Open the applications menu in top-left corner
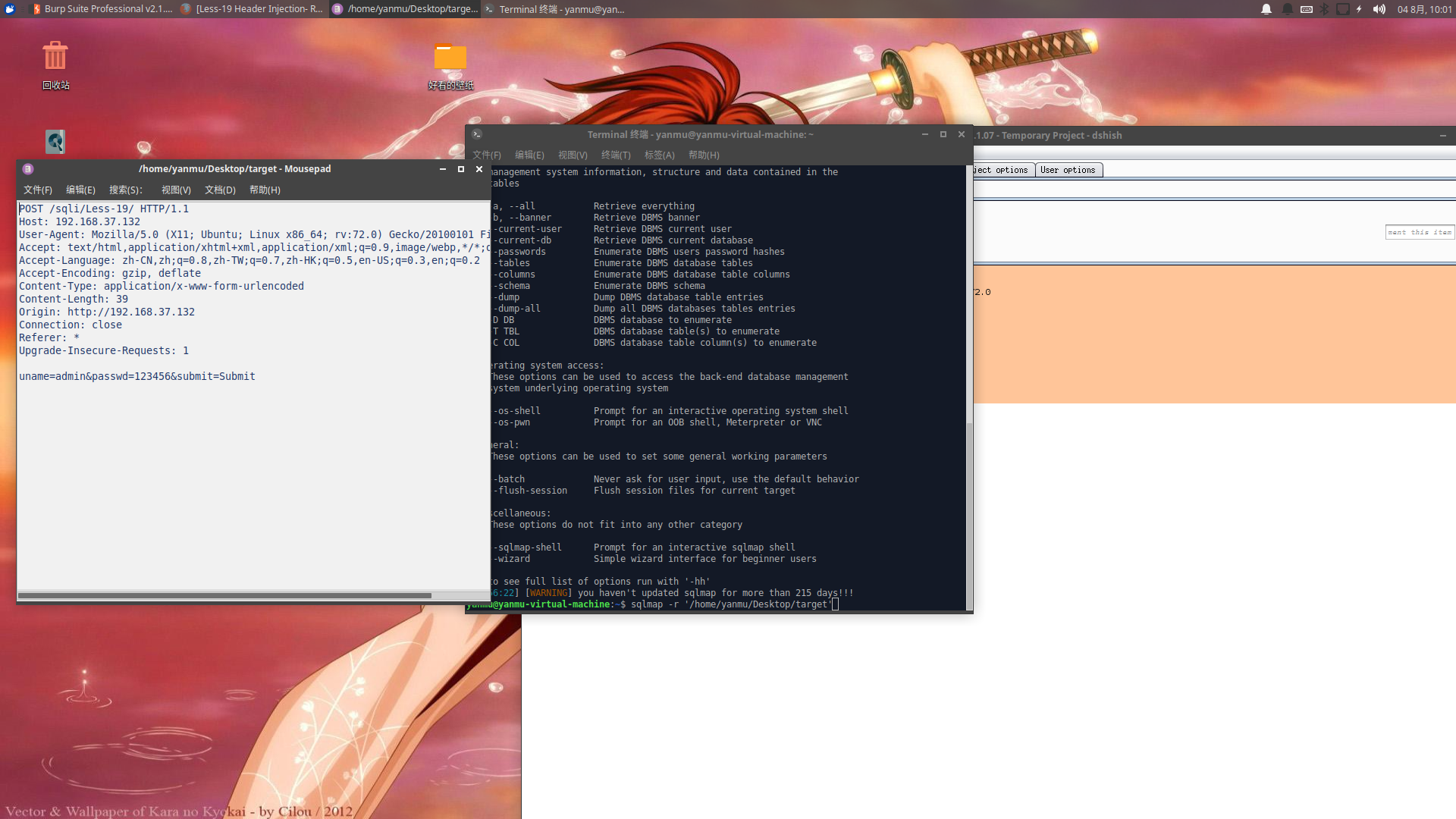 (x=10, y=9)
